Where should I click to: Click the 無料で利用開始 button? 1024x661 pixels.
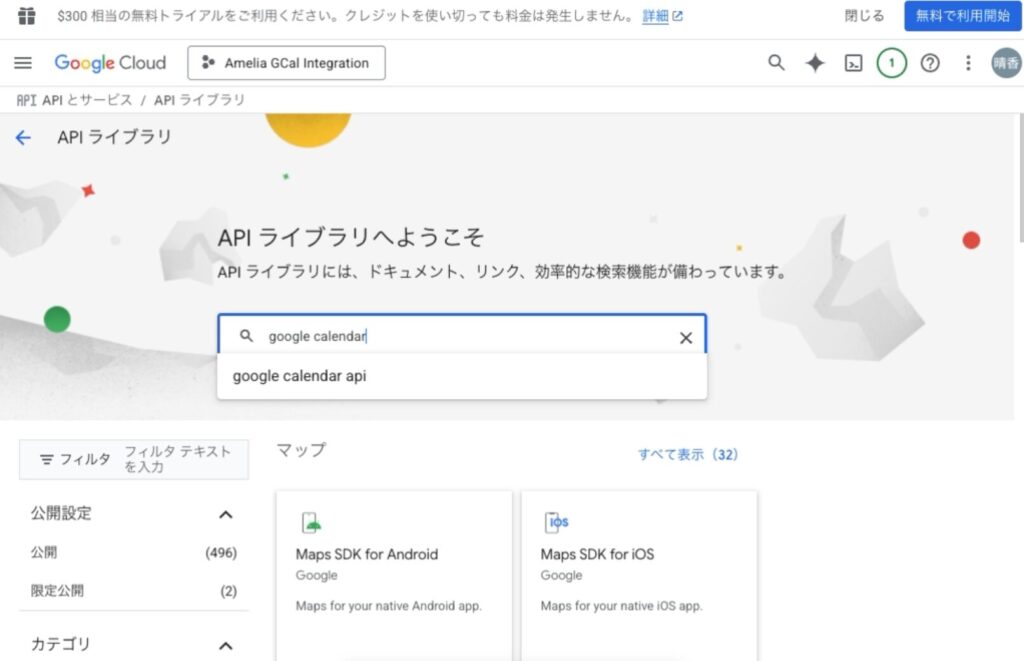tap(962, 16)
